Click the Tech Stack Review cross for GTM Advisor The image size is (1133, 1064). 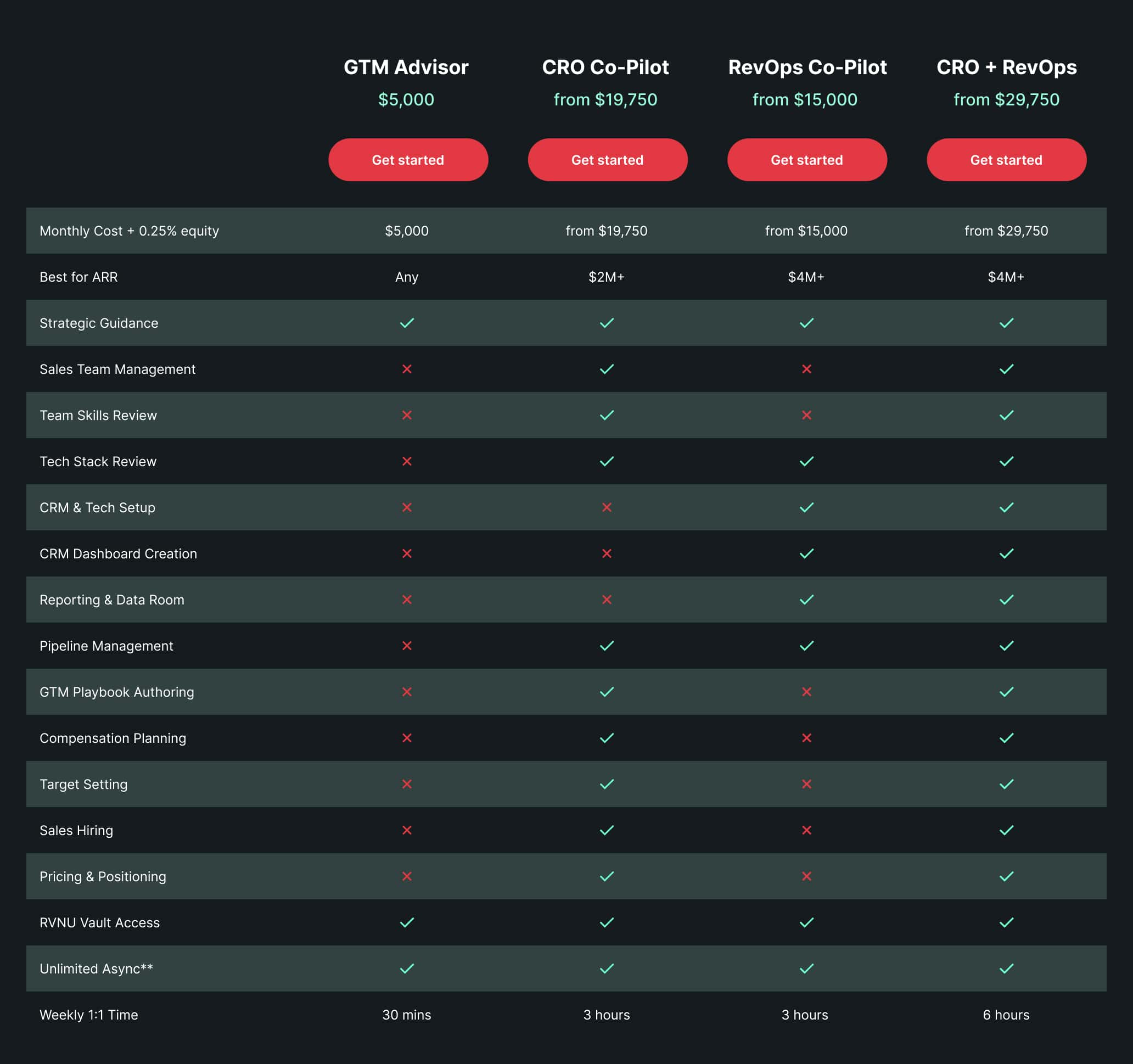click(407, 462)
